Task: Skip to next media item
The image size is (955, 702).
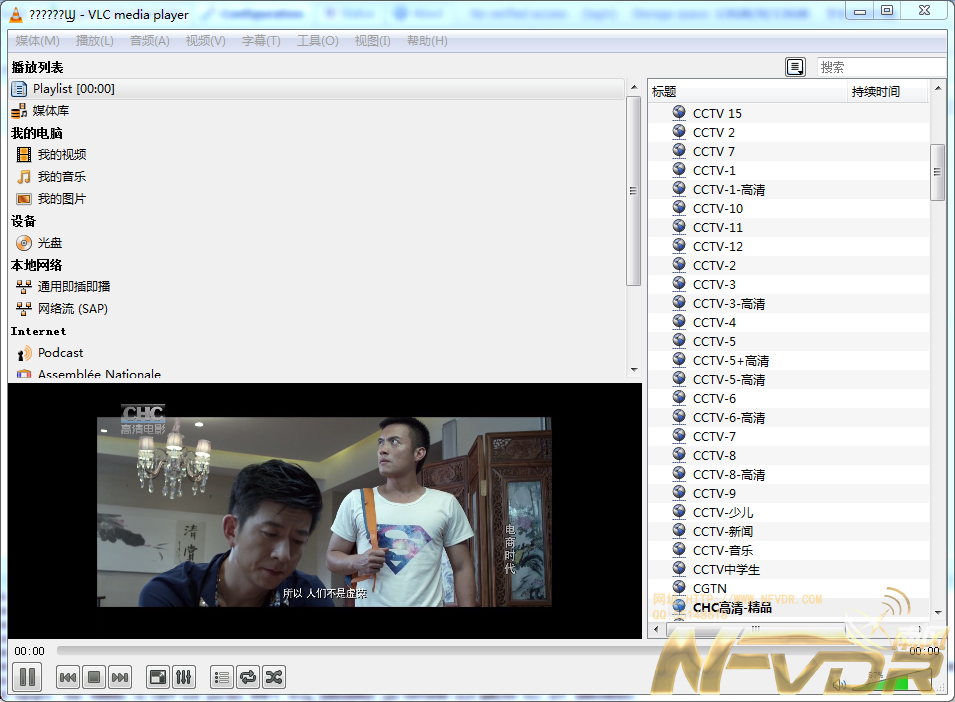Action: coord(120,677)
